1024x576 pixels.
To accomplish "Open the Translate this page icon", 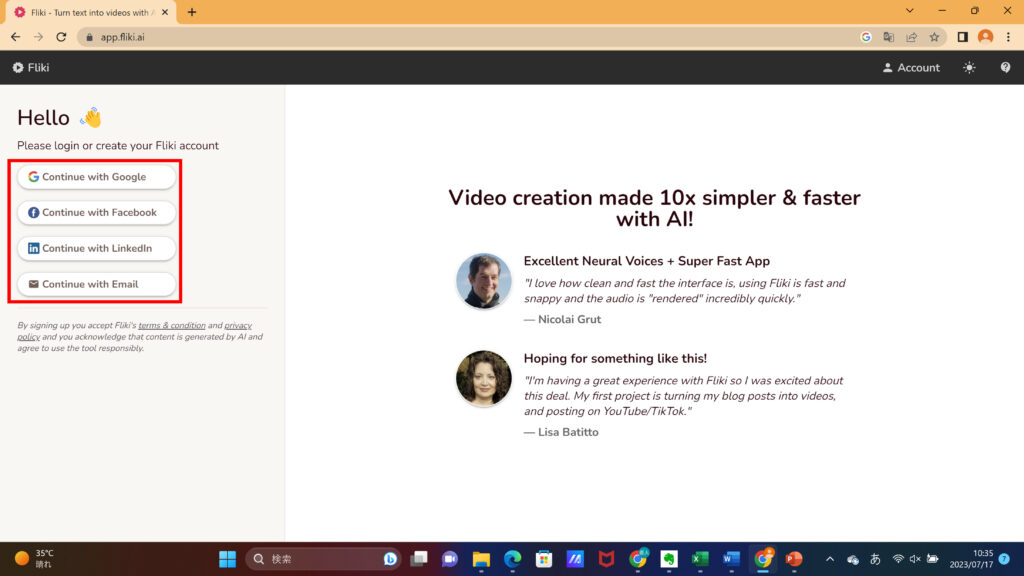I will 889,37.
